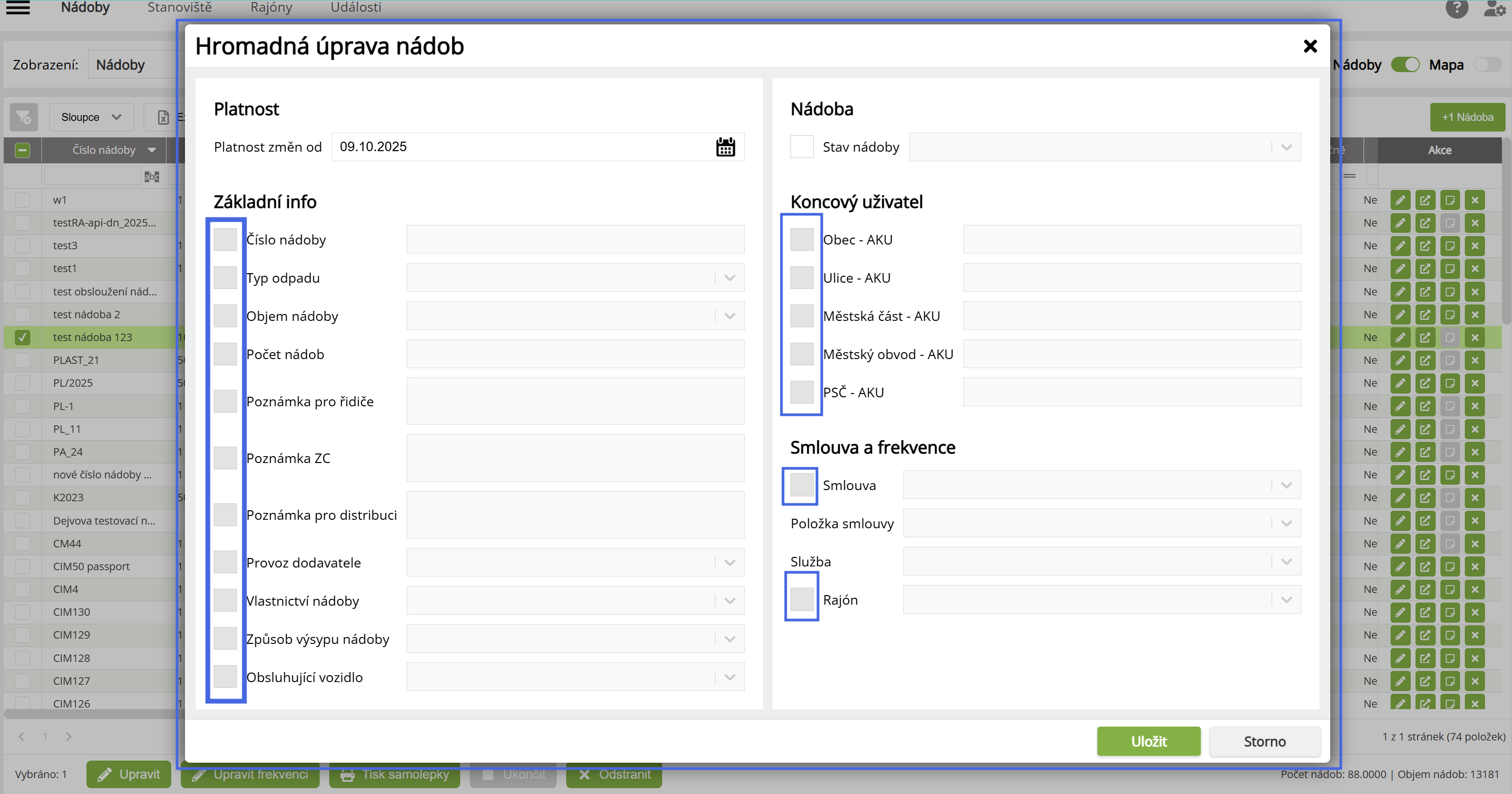This screenshot has width=1512, height=794.
Task: Switch to the Události tab
Action: coord(356,7)
